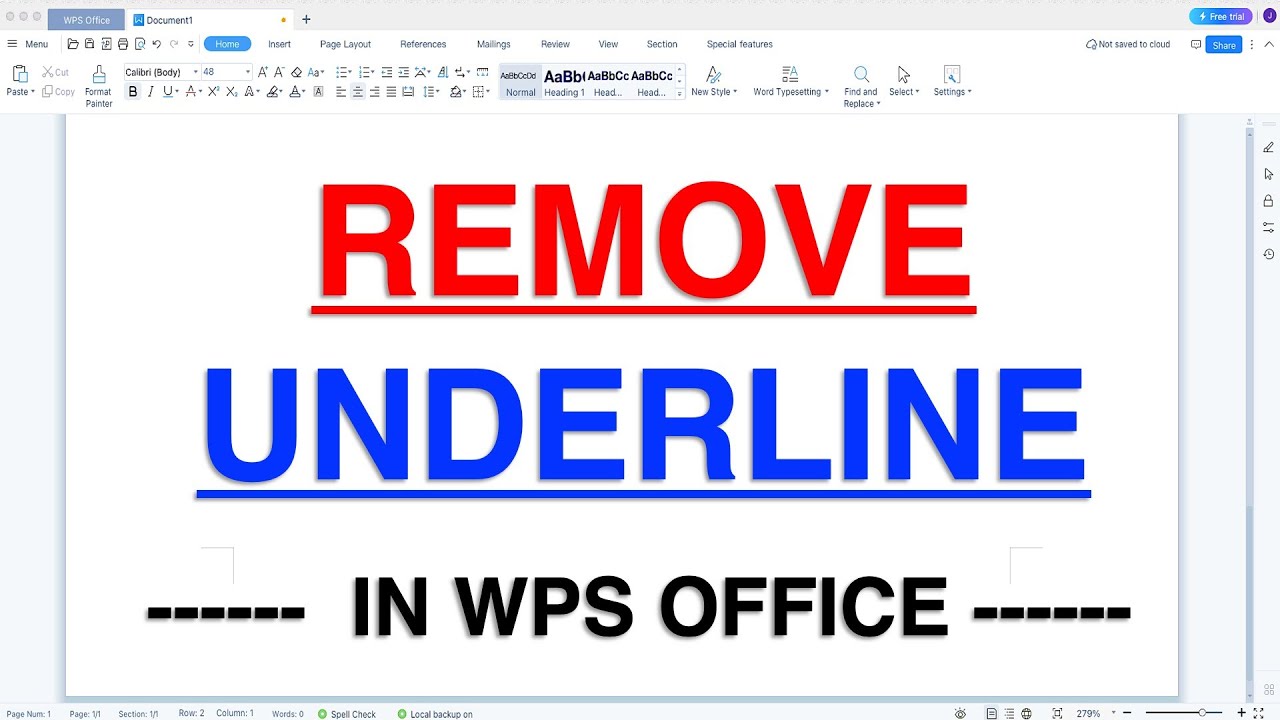Screen dimensions: 1280x720
Task: Click Not saved to cloud
Action: [1127, 44]
